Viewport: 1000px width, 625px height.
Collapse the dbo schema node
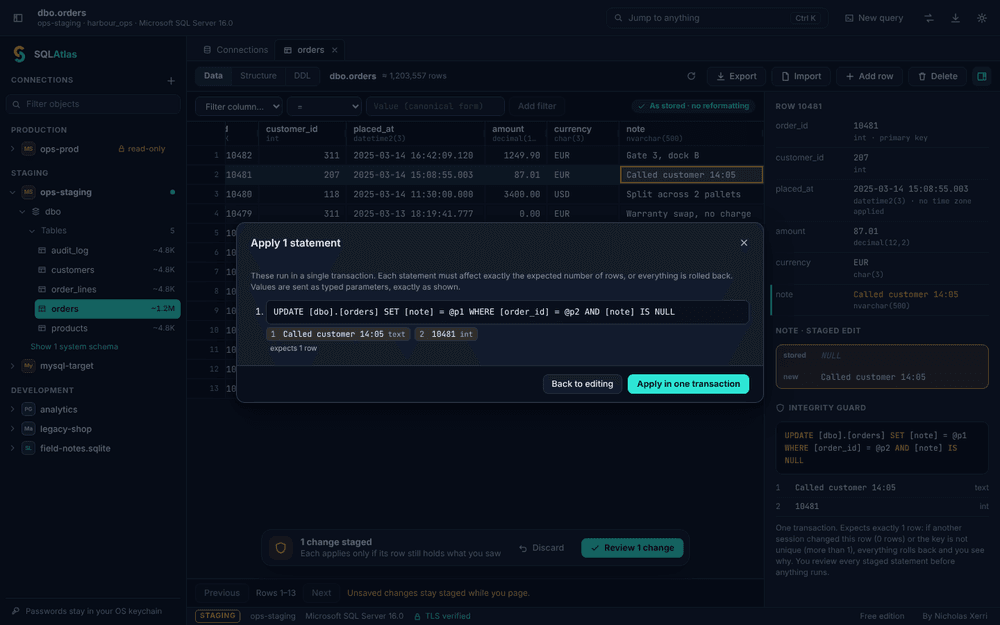tap(22, 211)
